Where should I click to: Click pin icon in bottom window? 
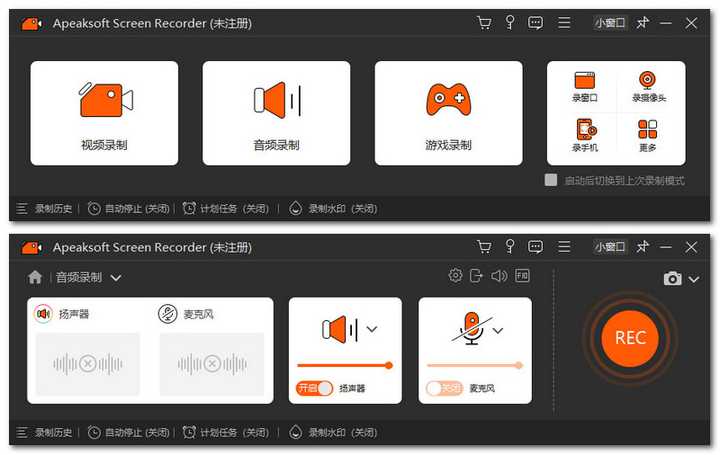[x=642, y=247]
